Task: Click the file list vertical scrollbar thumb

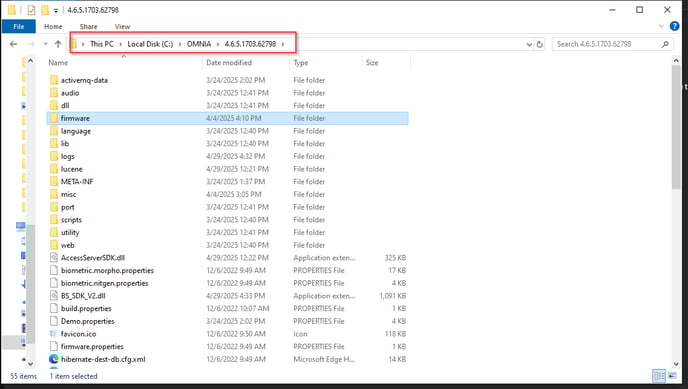Action: tap(676, 127)
